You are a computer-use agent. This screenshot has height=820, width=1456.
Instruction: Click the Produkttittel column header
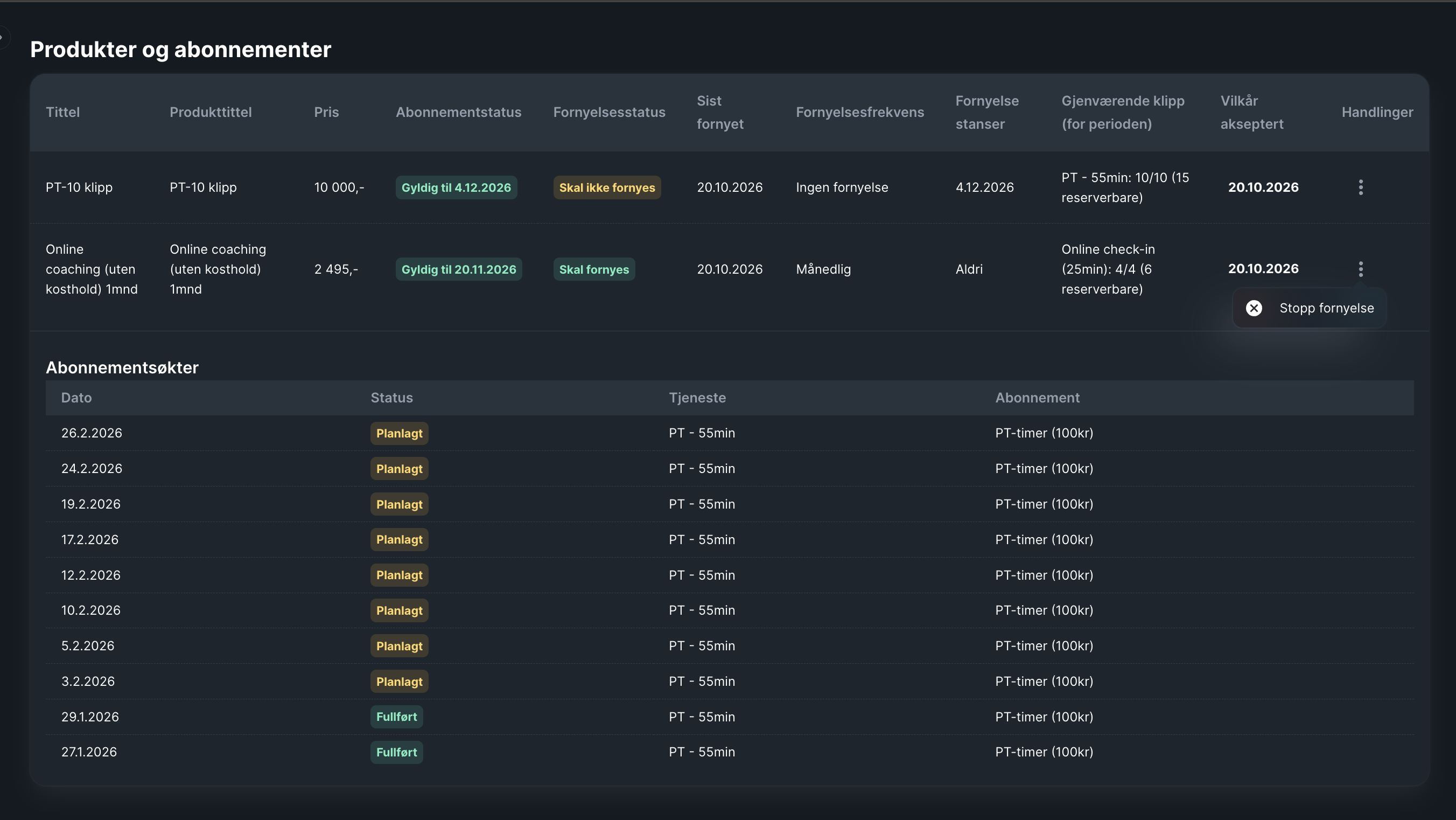click(x=211, y=112)
